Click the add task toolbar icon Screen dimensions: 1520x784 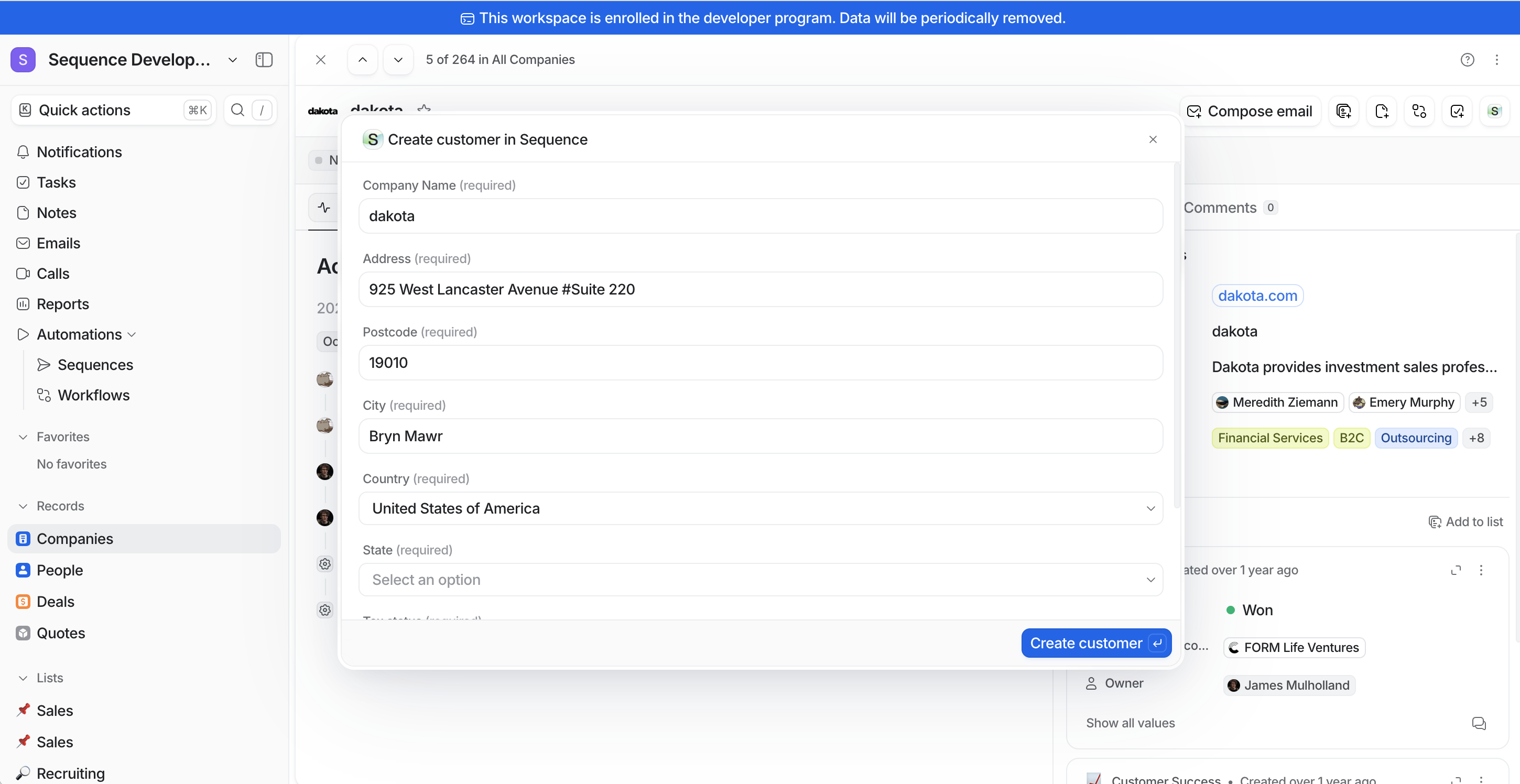coord(1457,111)
